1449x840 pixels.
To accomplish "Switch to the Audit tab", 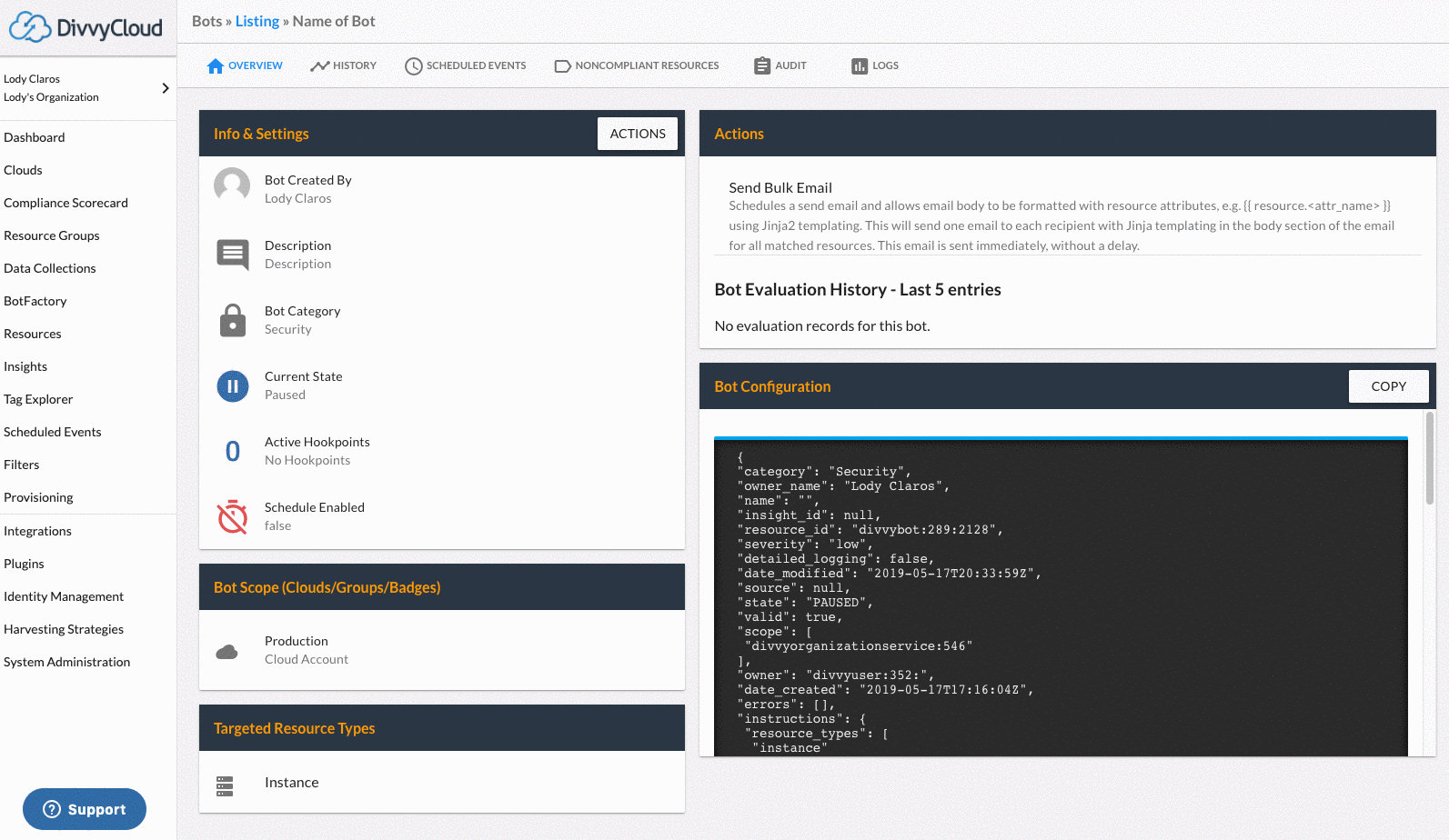I will 780,65.
